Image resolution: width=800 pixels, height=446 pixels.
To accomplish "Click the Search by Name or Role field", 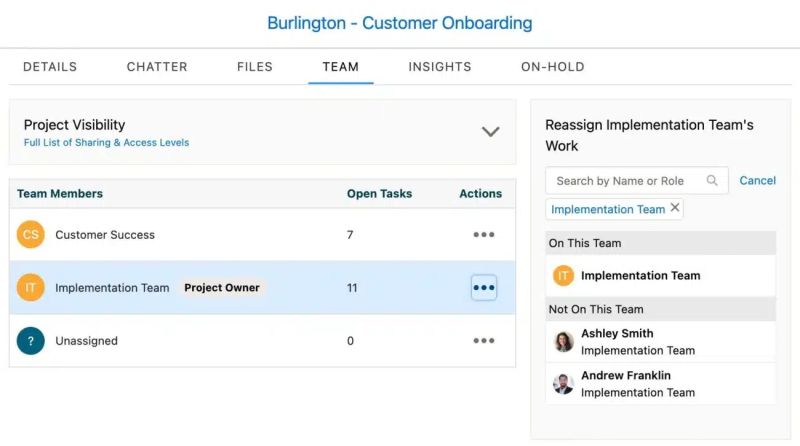I will (637, 181).
